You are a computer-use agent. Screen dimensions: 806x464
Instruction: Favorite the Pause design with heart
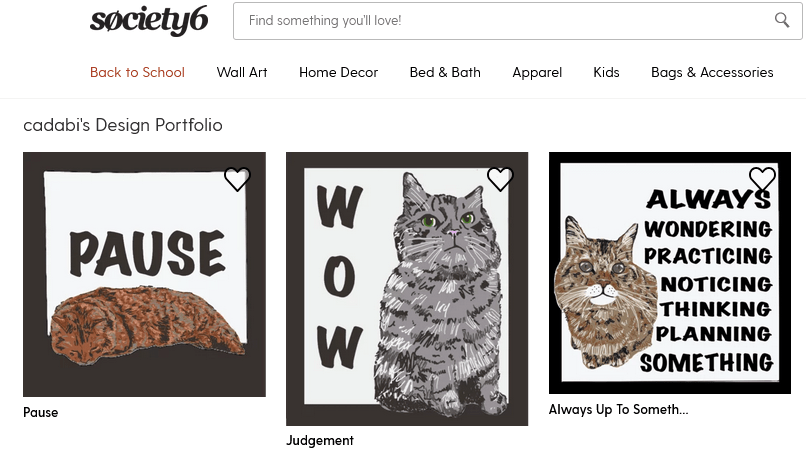tap(237, 179)
